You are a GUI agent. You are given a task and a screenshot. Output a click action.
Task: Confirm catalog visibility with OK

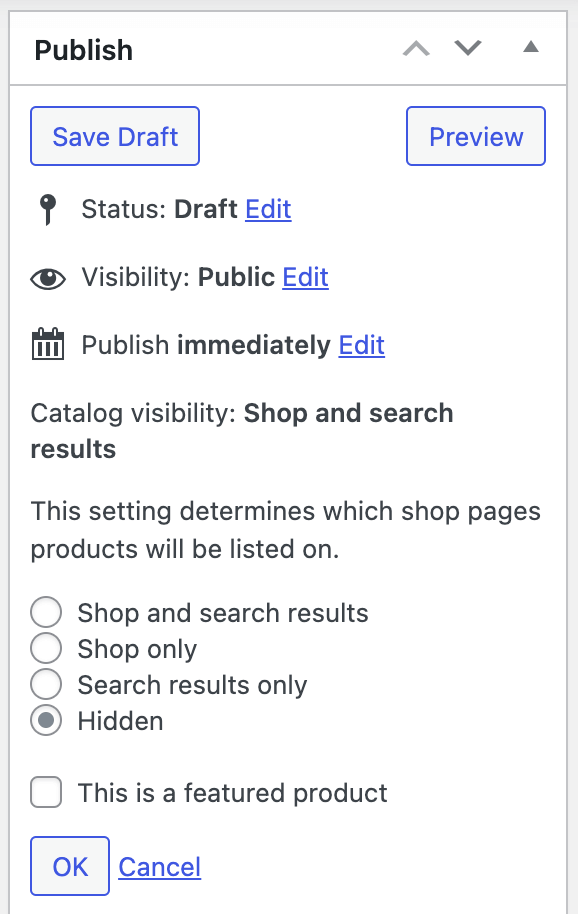click(70, 866)
